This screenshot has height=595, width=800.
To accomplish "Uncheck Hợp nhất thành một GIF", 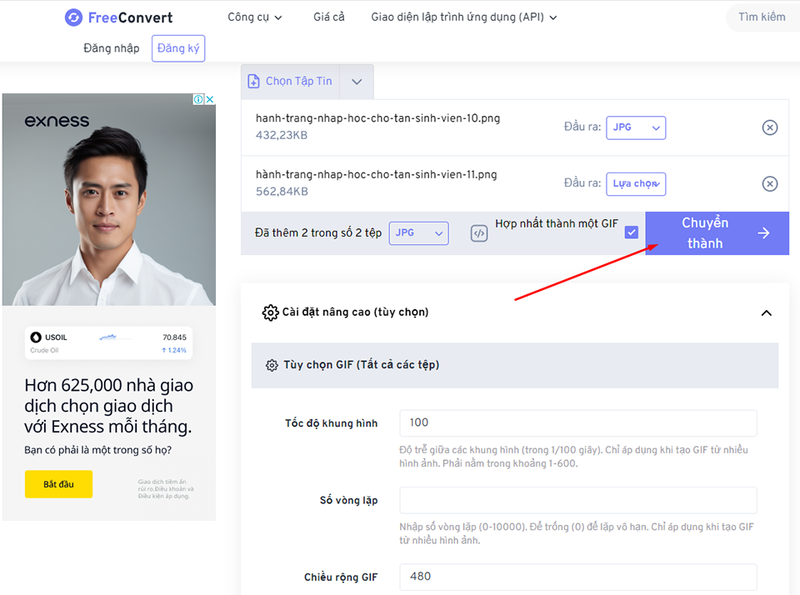I will coord(633,231).
